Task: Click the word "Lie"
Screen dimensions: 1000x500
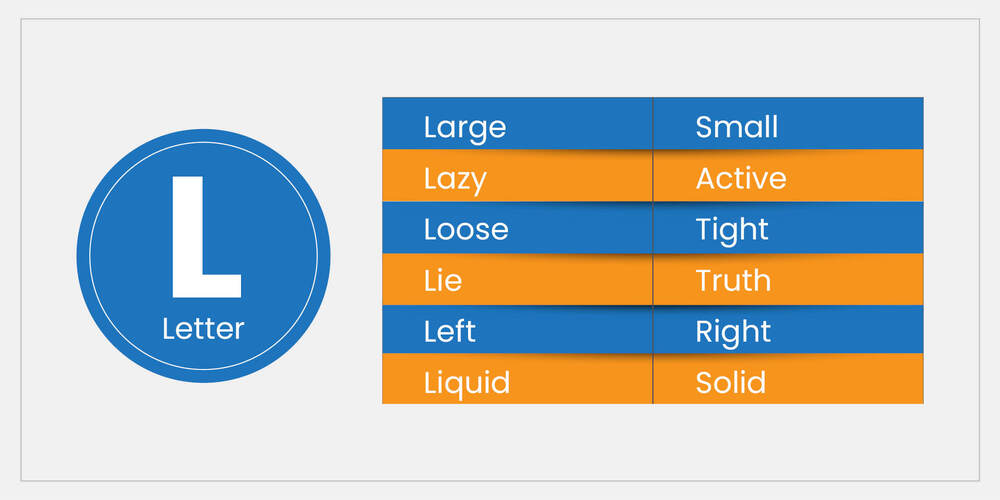Action: (443, 281)
